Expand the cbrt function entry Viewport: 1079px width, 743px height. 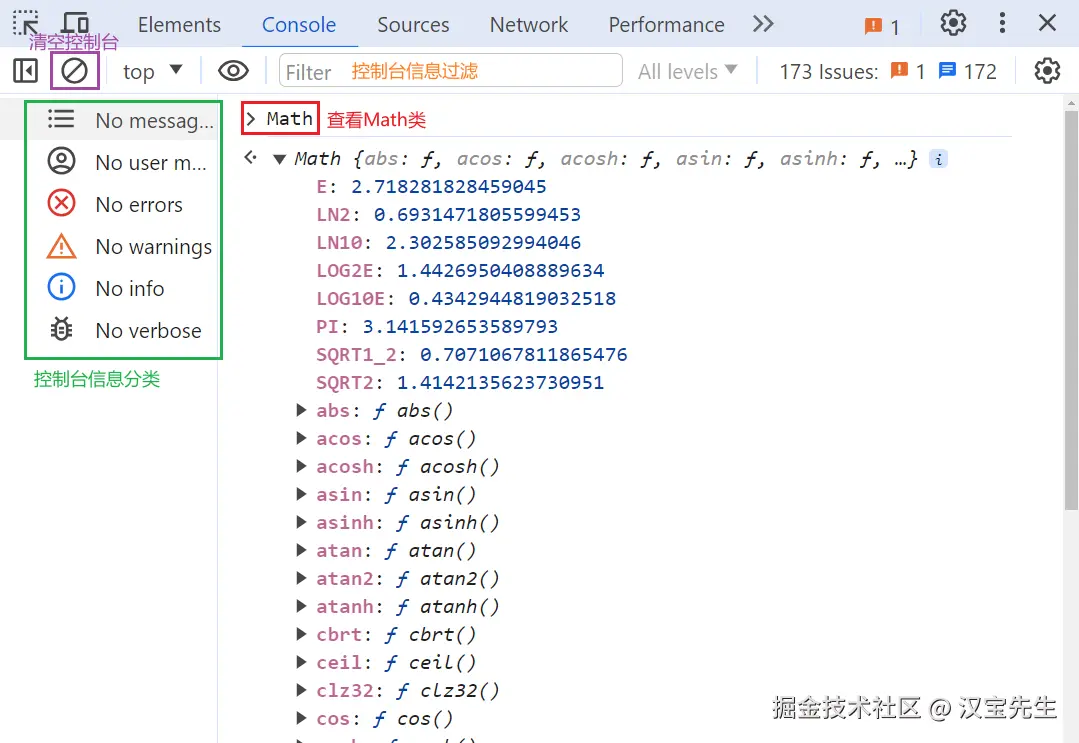tap(301, 634)
